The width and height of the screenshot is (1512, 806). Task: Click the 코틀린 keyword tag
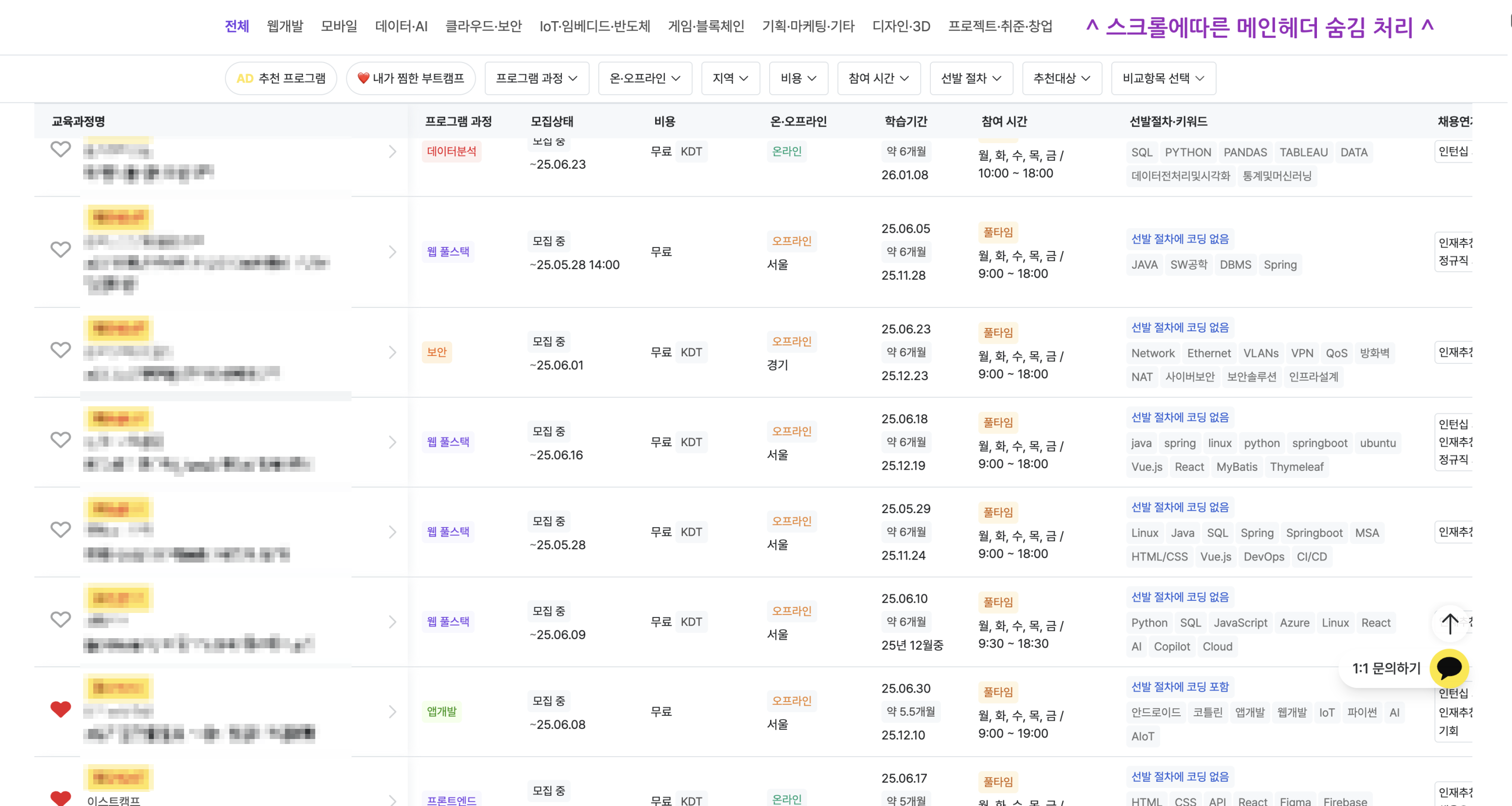(1208, 713)
